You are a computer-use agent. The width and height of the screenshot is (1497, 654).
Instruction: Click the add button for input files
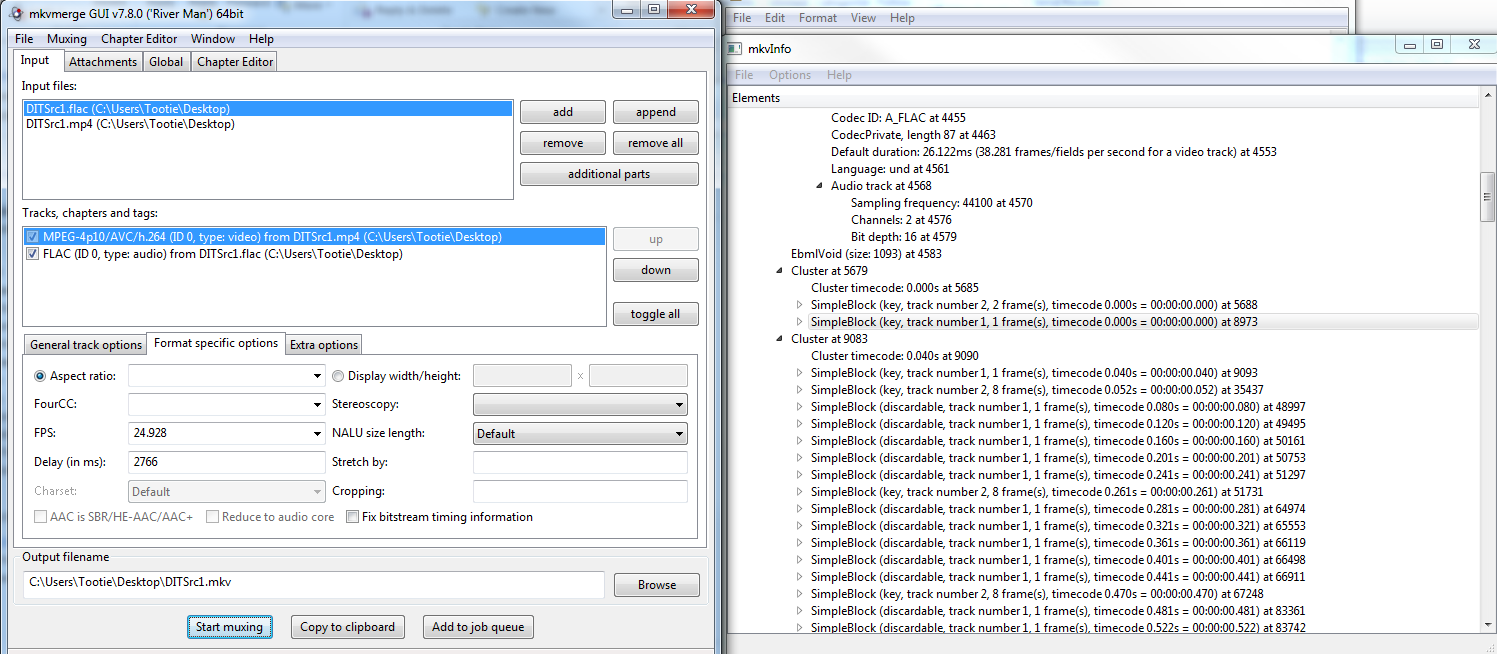[x=563, y=112]
